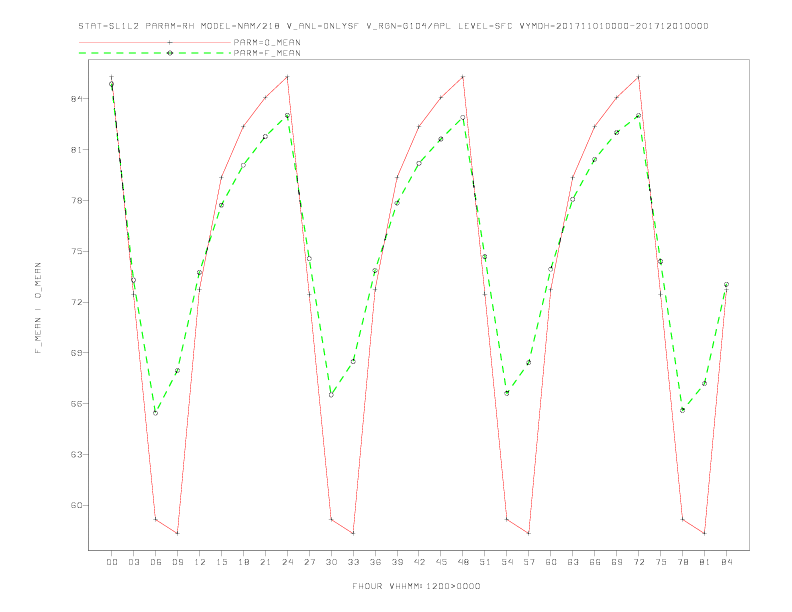Viewport: 792px width, 612px height.
Task: Click x-axis forecast hour label 48
Action: click(463, 562)
